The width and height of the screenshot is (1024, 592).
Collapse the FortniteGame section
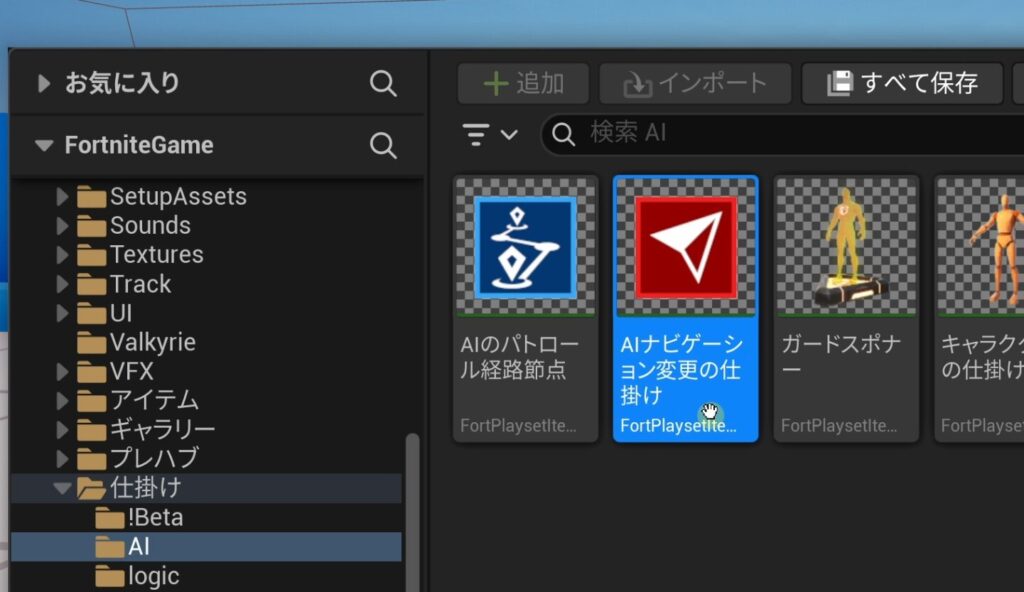coord(43,145)
